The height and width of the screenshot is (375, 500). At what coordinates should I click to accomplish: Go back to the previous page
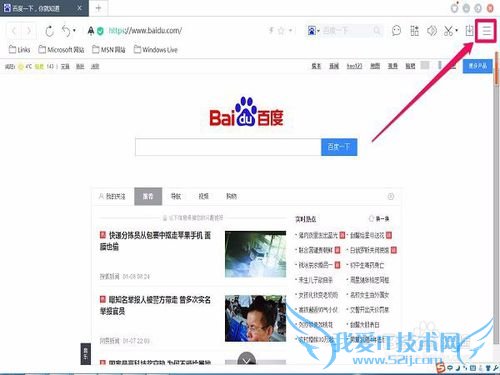pyautogui.click(x=14, y=31)
